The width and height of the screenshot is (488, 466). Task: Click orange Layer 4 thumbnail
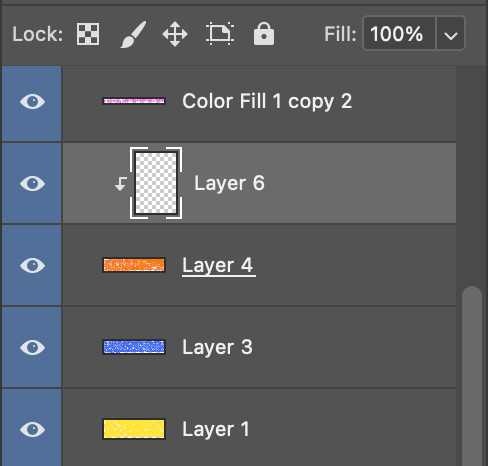tap(134, 265)
